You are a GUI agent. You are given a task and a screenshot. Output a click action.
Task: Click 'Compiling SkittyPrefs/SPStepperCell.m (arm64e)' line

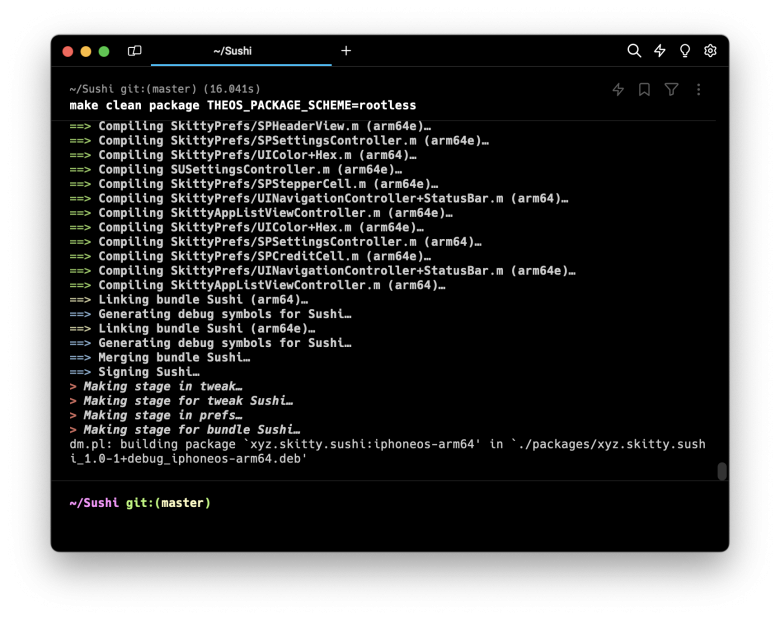pyautogui.click(x=254, y=184)
